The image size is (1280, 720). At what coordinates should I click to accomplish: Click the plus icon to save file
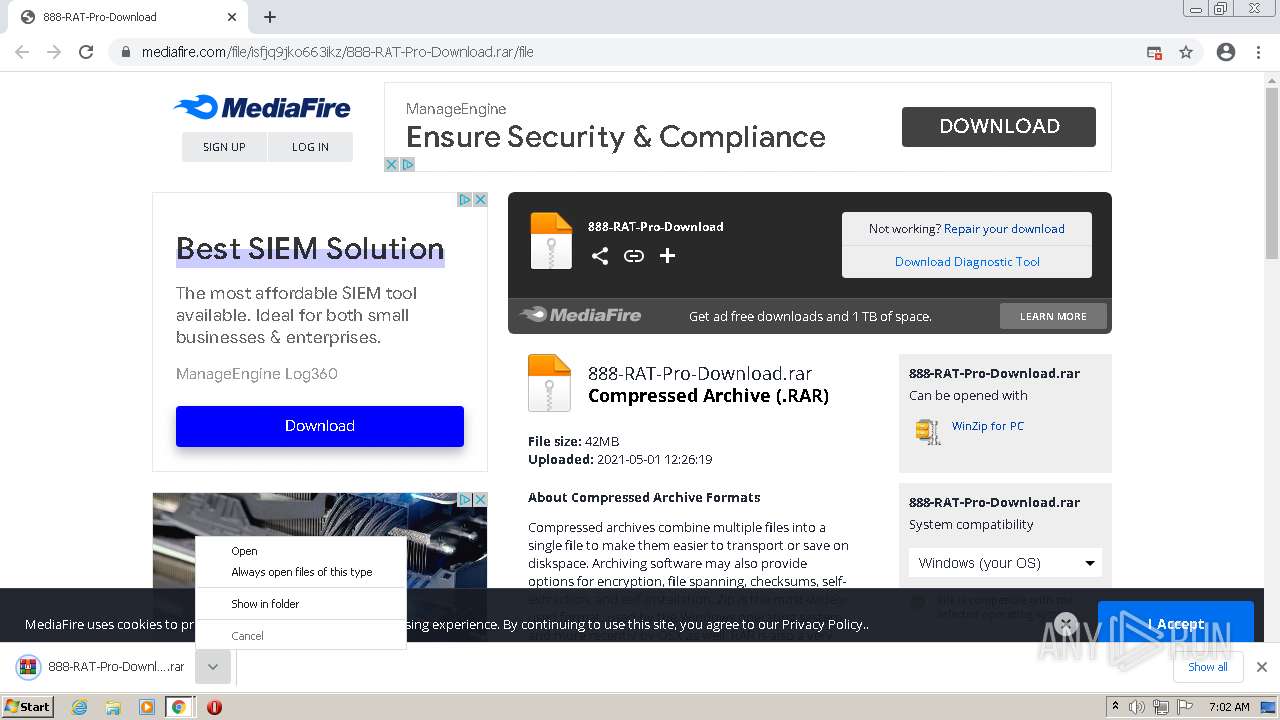tap(667, 256)
